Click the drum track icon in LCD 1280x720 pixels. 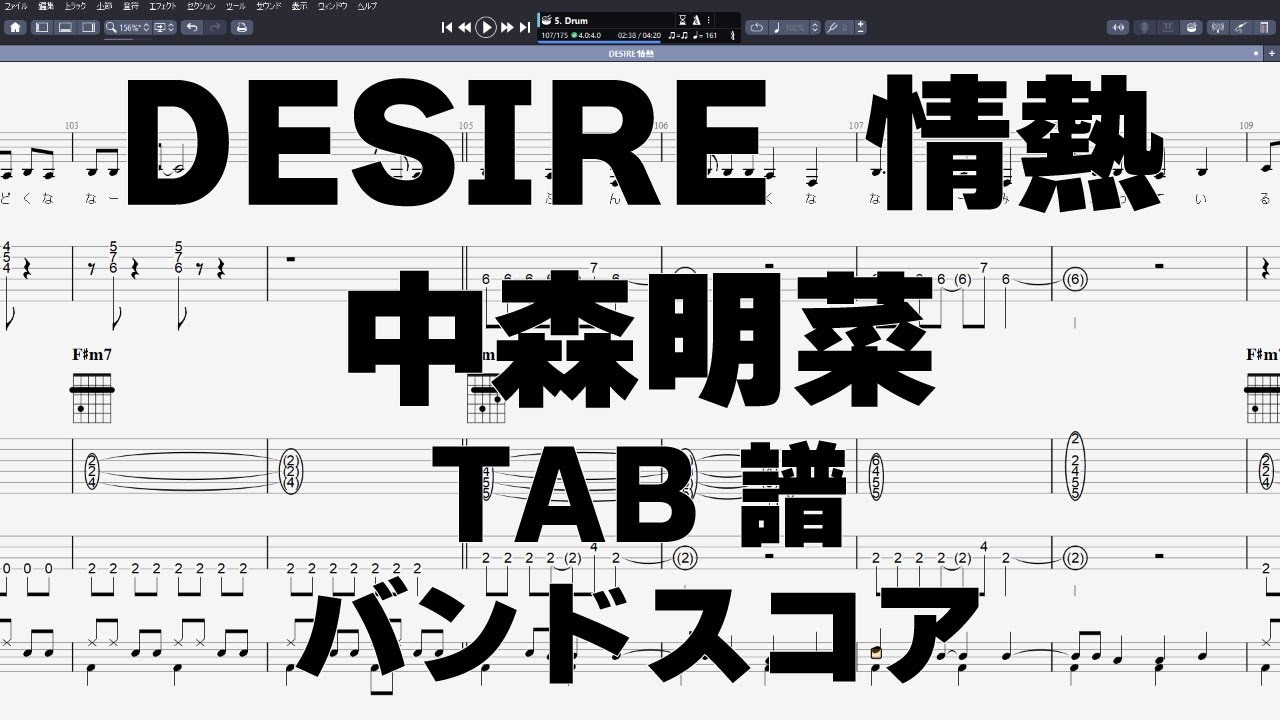point(546,20)
